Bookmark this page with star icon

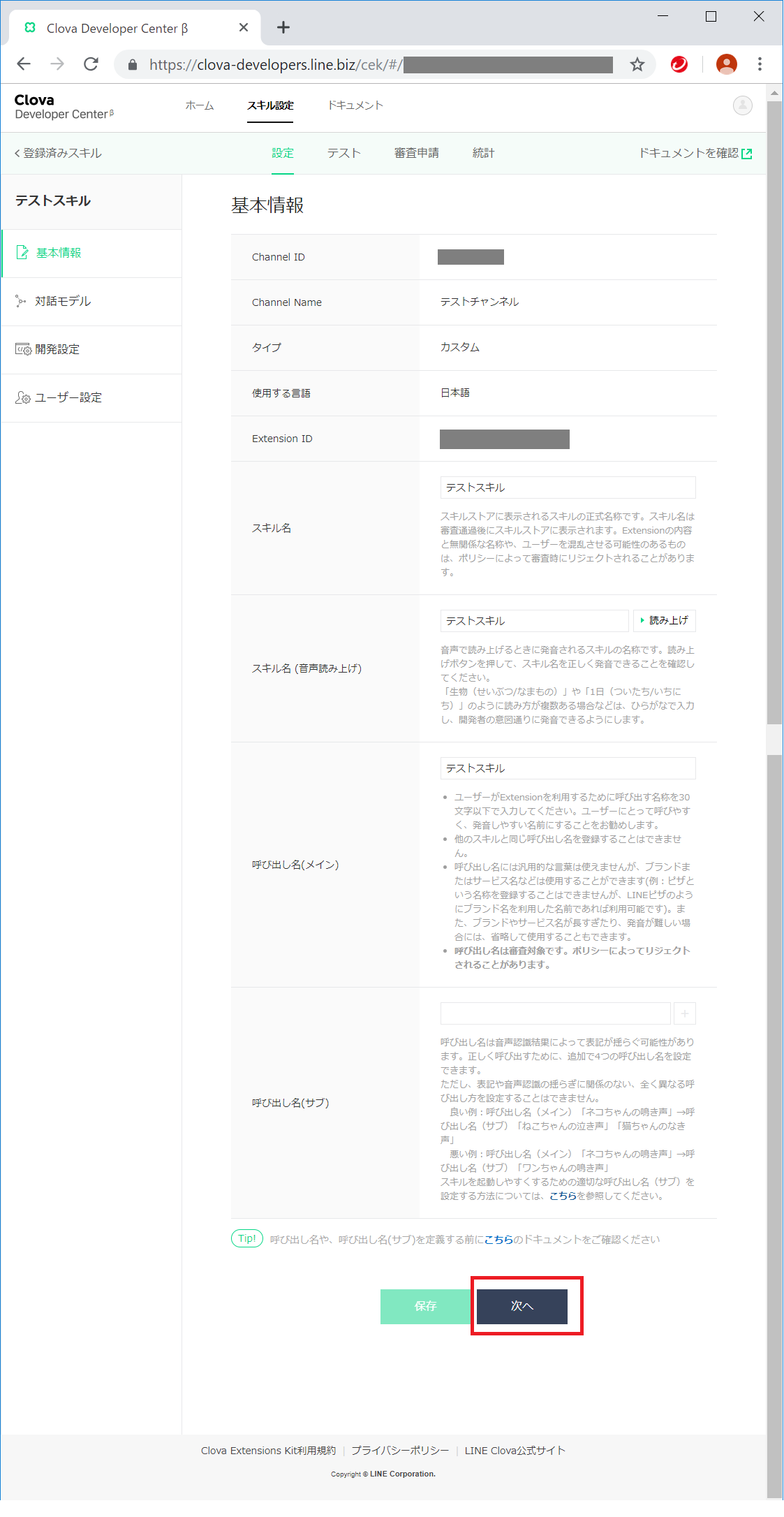pyautogui.click(x=637, y=64)
